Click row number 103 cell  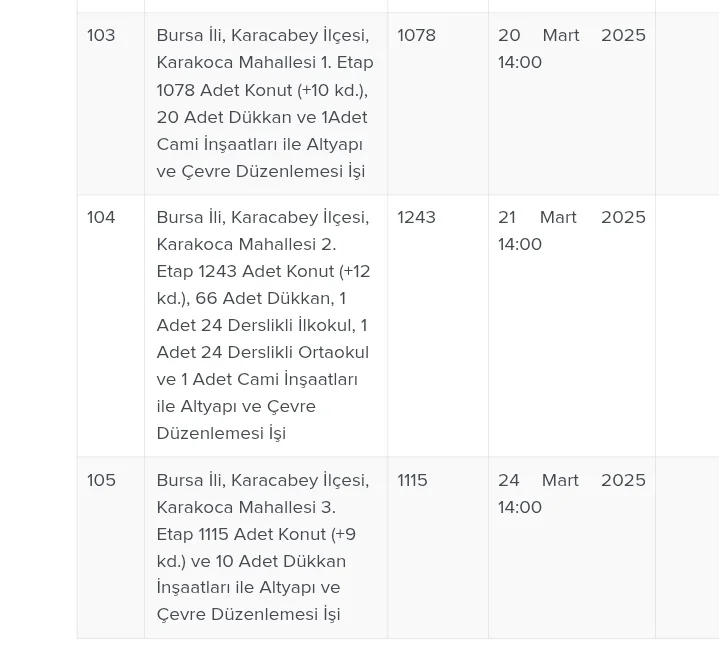pos(101,36)
